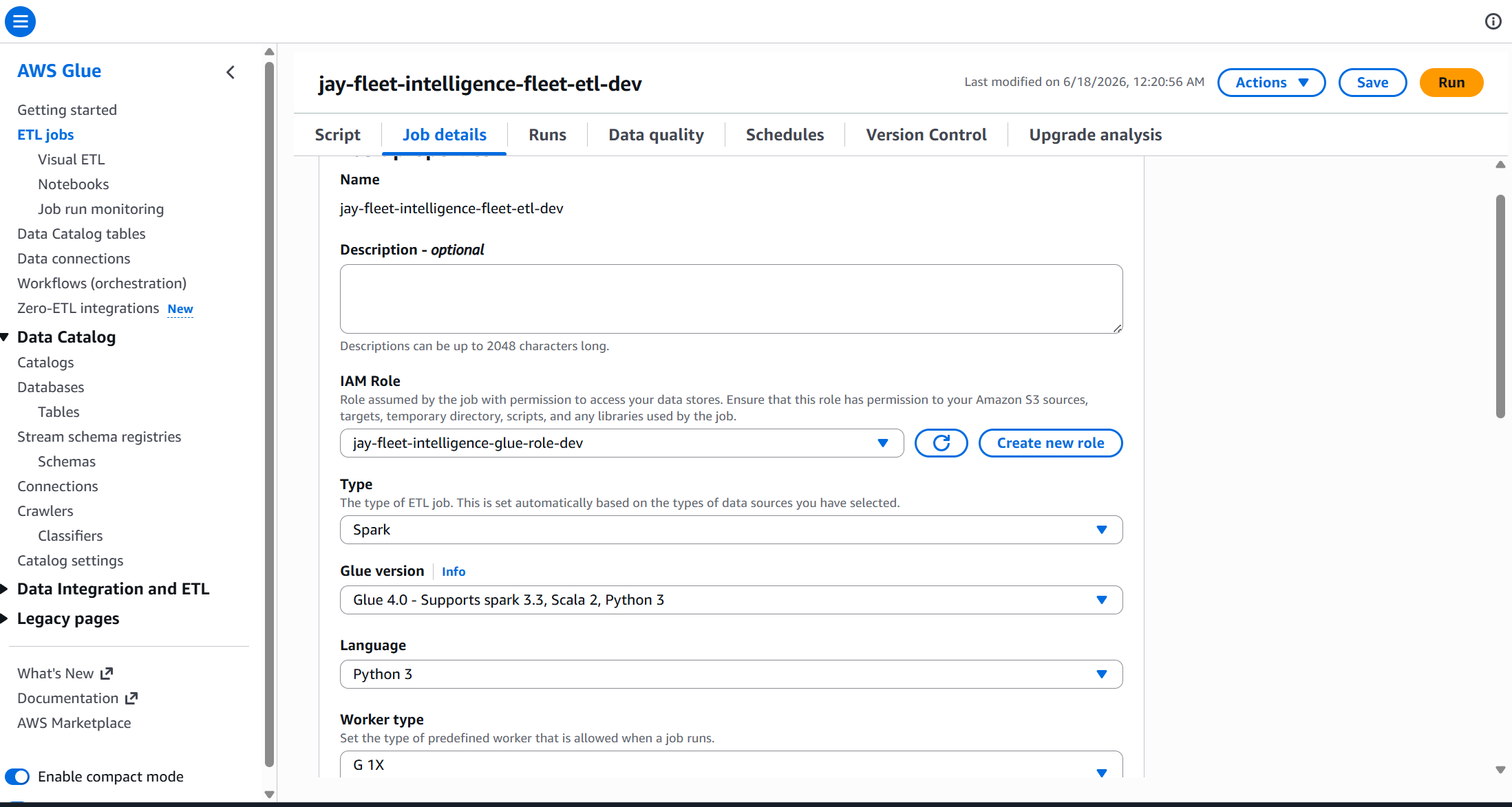Open Catalog settings
The width and height of the screenshot is (1512, 807).
click(x=70, y=561)
